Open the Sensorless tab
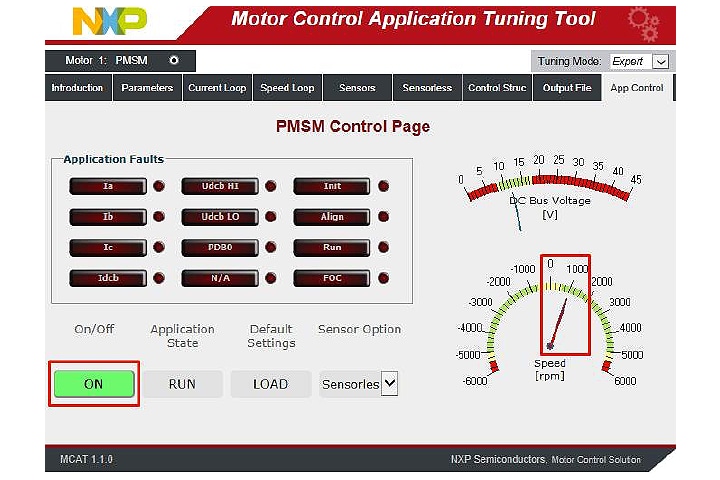This screenshot has width=720, height=480. [x=427, y=88]
